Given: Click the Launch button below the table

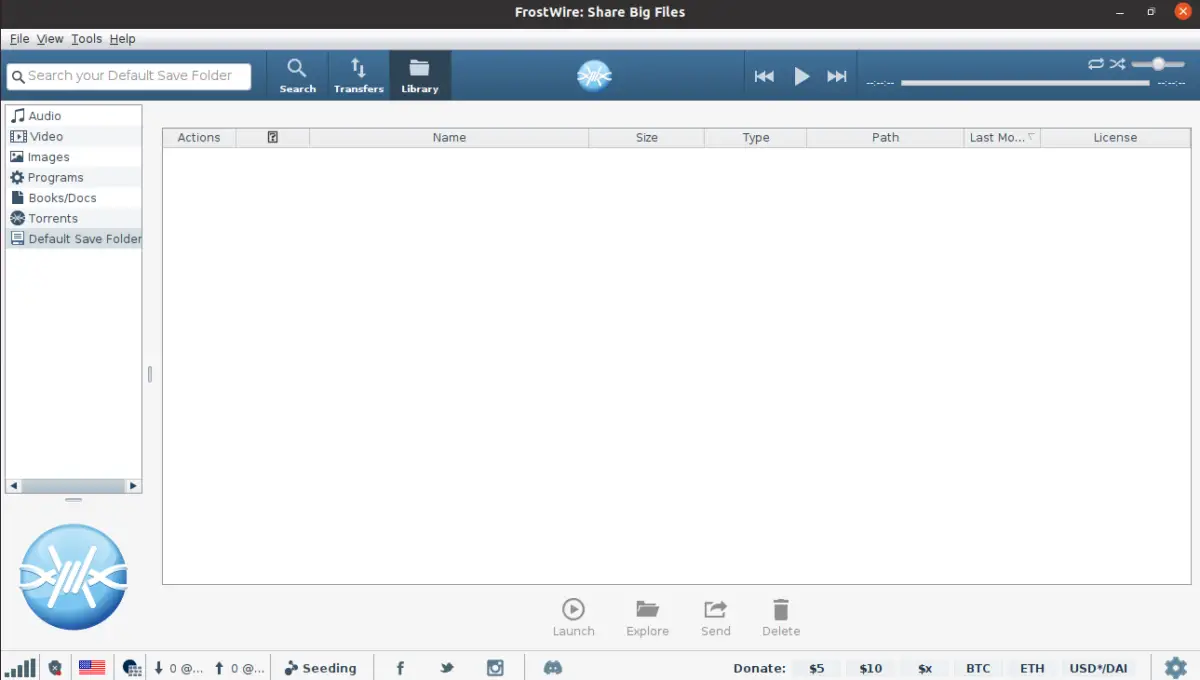Looking at the screenshot, I should (x=573, y=617).
